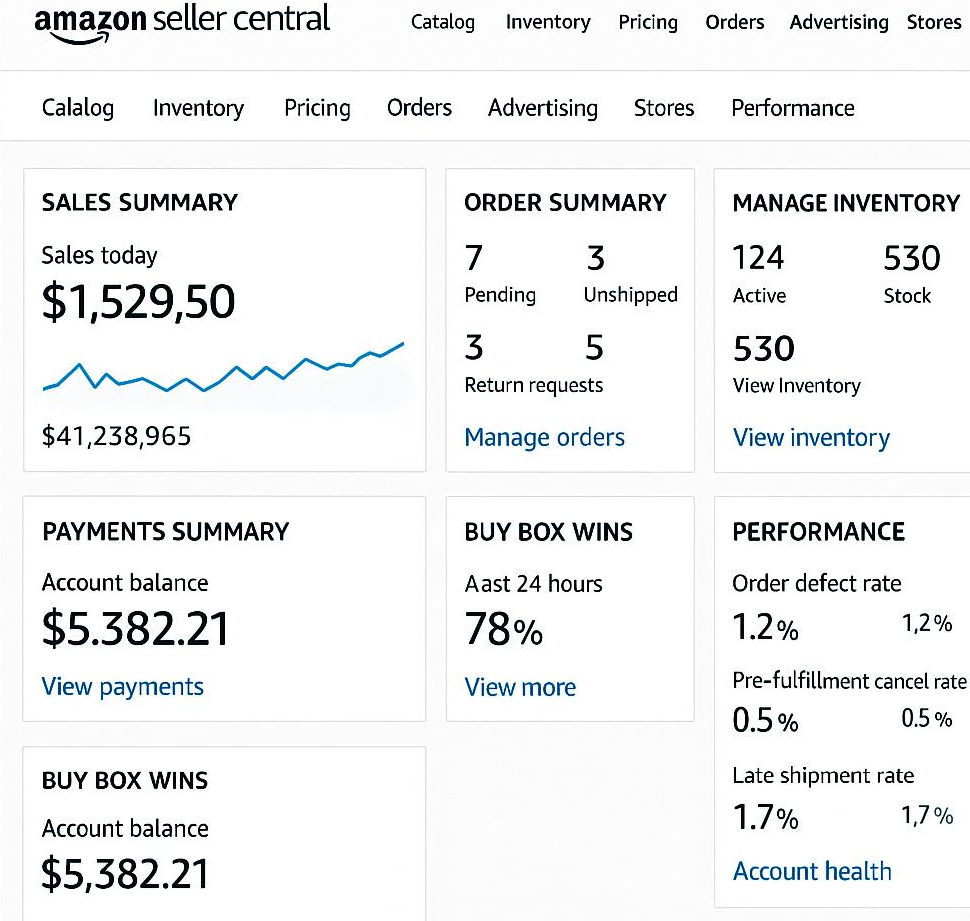Open Catalog in the top header
The image size is (970, 921).
tap(443, 22)
